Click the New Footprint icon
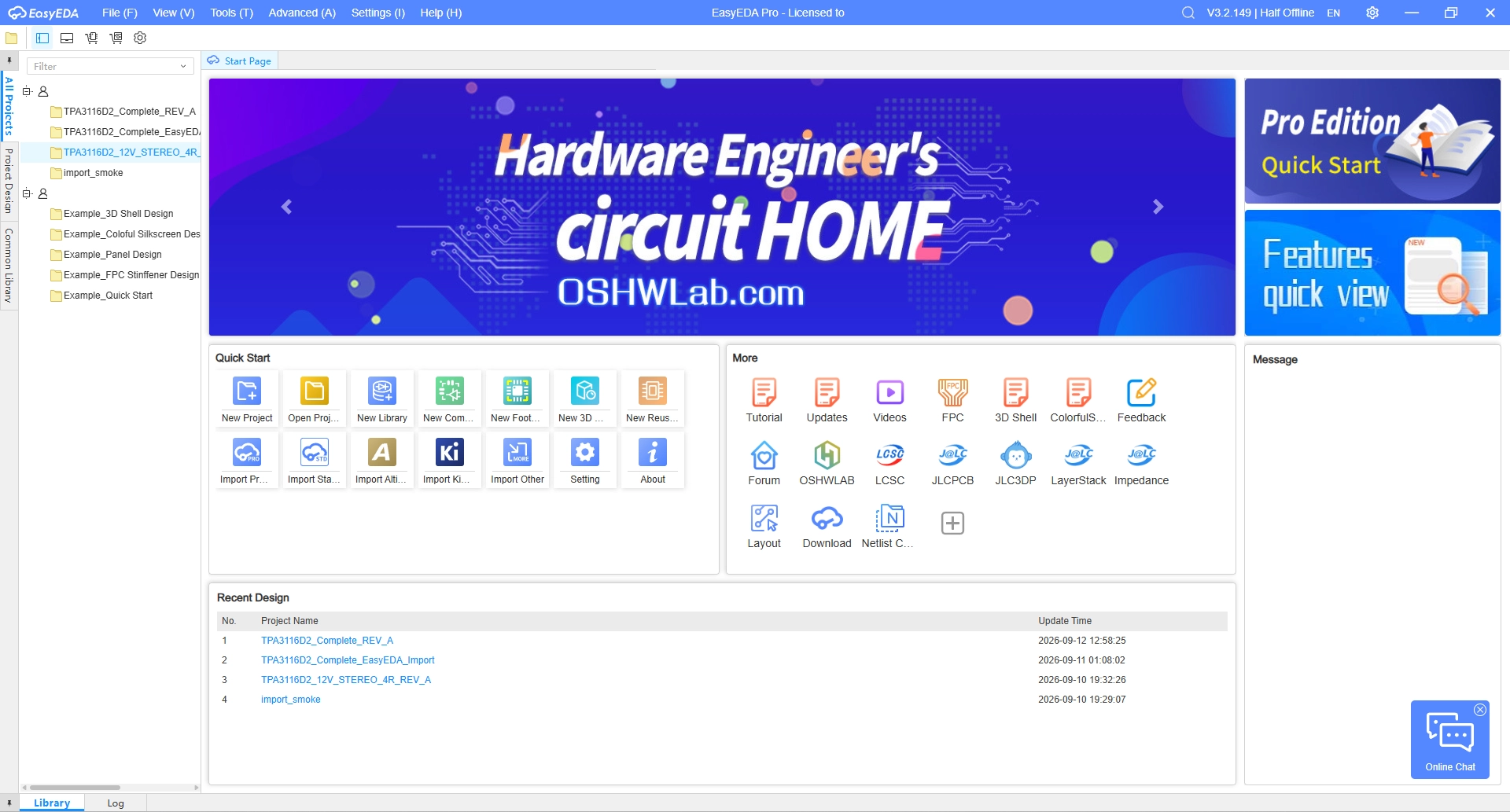 tap(517, 391)
